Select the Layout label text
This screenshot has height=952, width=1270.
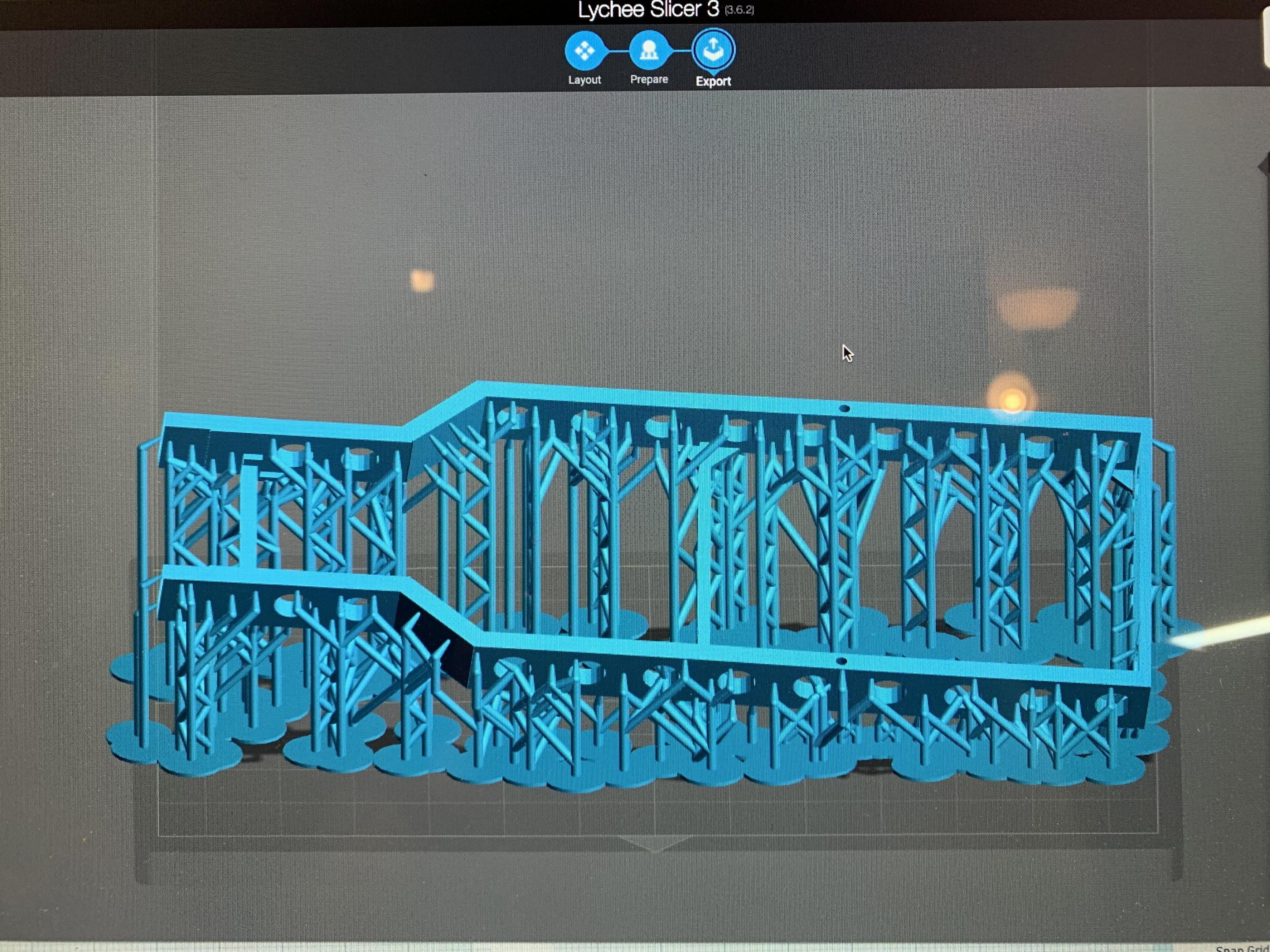point(584,80)
